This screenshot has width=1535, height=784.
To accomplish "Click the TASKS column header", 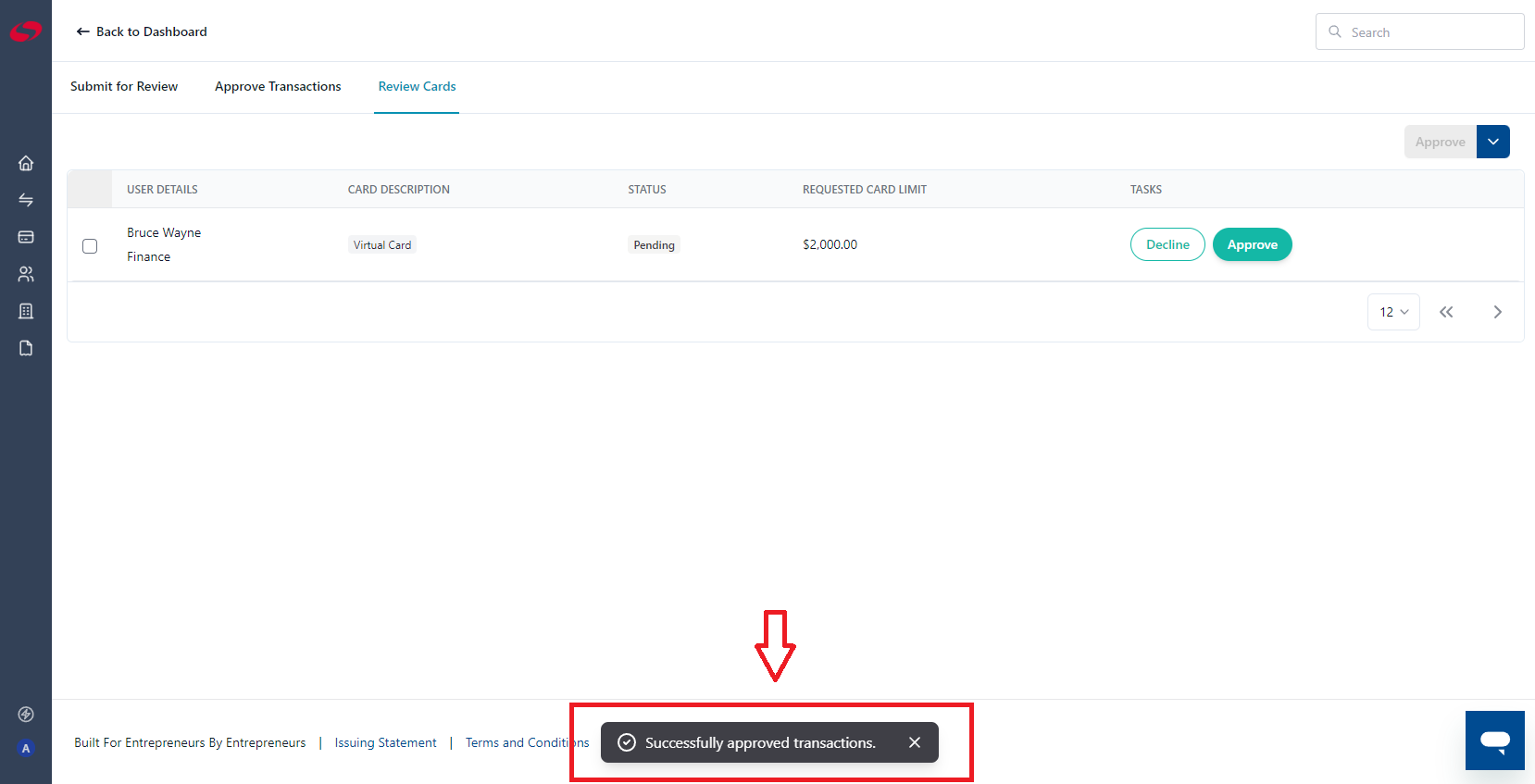I will pyautogui.click(x=1146, y=189).
